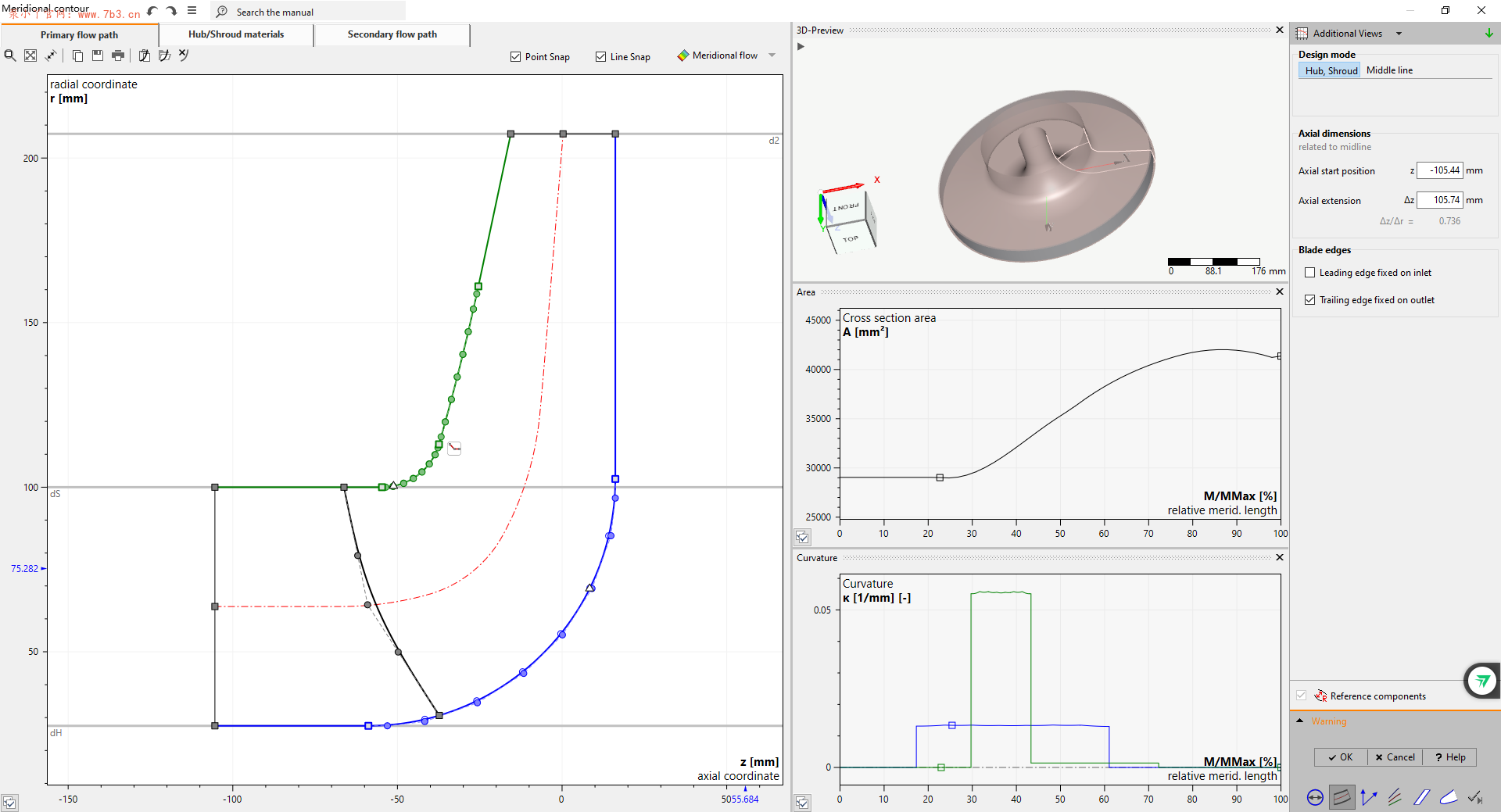Click the remove curve icon

click(x=184, y=55)
